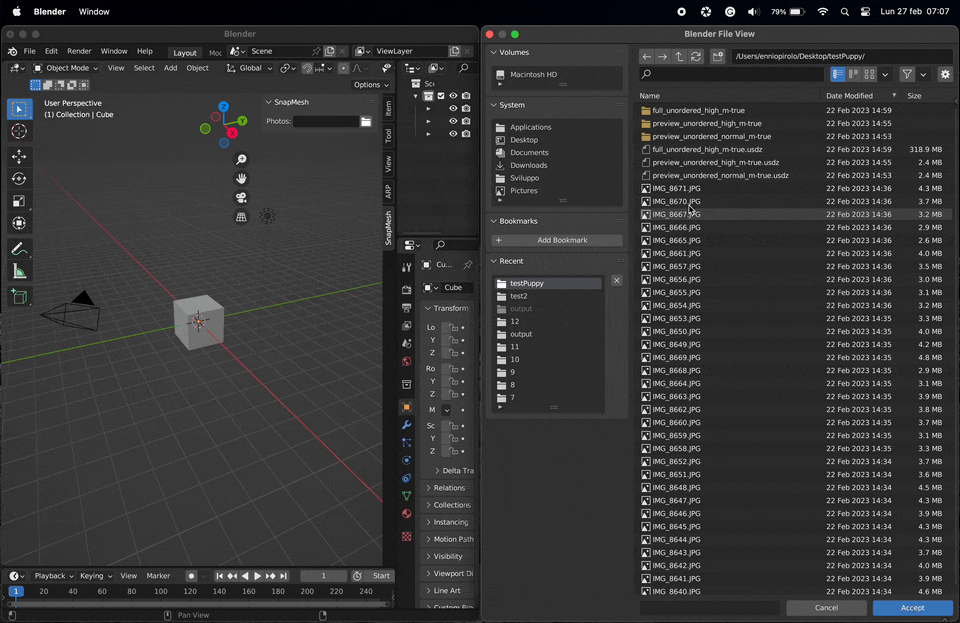Toggle the lock next to Location X field

point(453,327)
